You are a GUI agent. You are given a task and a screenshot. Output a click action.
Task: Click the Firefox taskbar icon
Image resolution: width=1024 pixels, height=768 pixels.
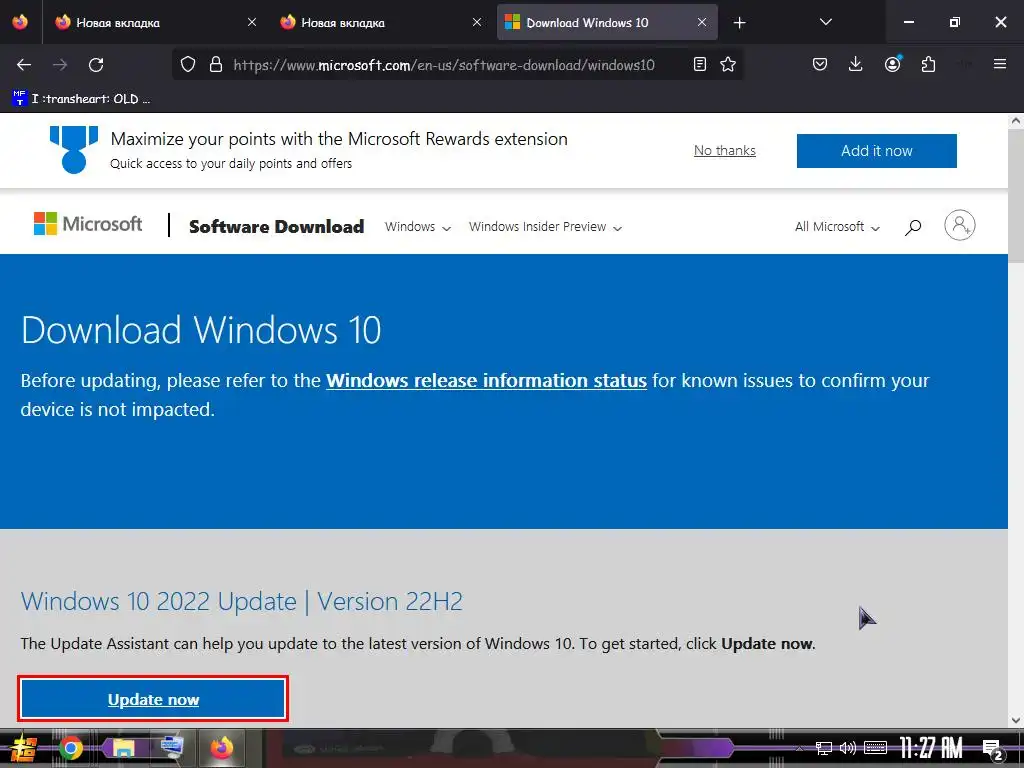[x=222, y=748]
